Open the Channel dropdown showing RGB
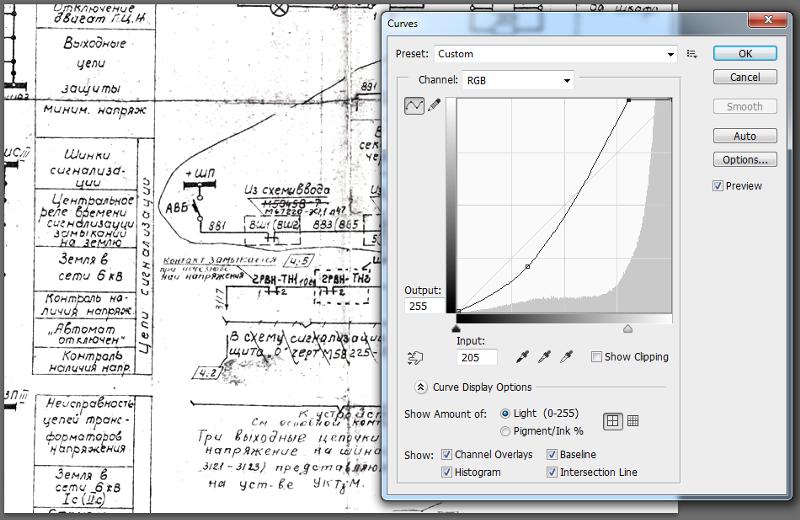Screen dimensions: 800x520 pyautogui.click(x=518, y=80)
